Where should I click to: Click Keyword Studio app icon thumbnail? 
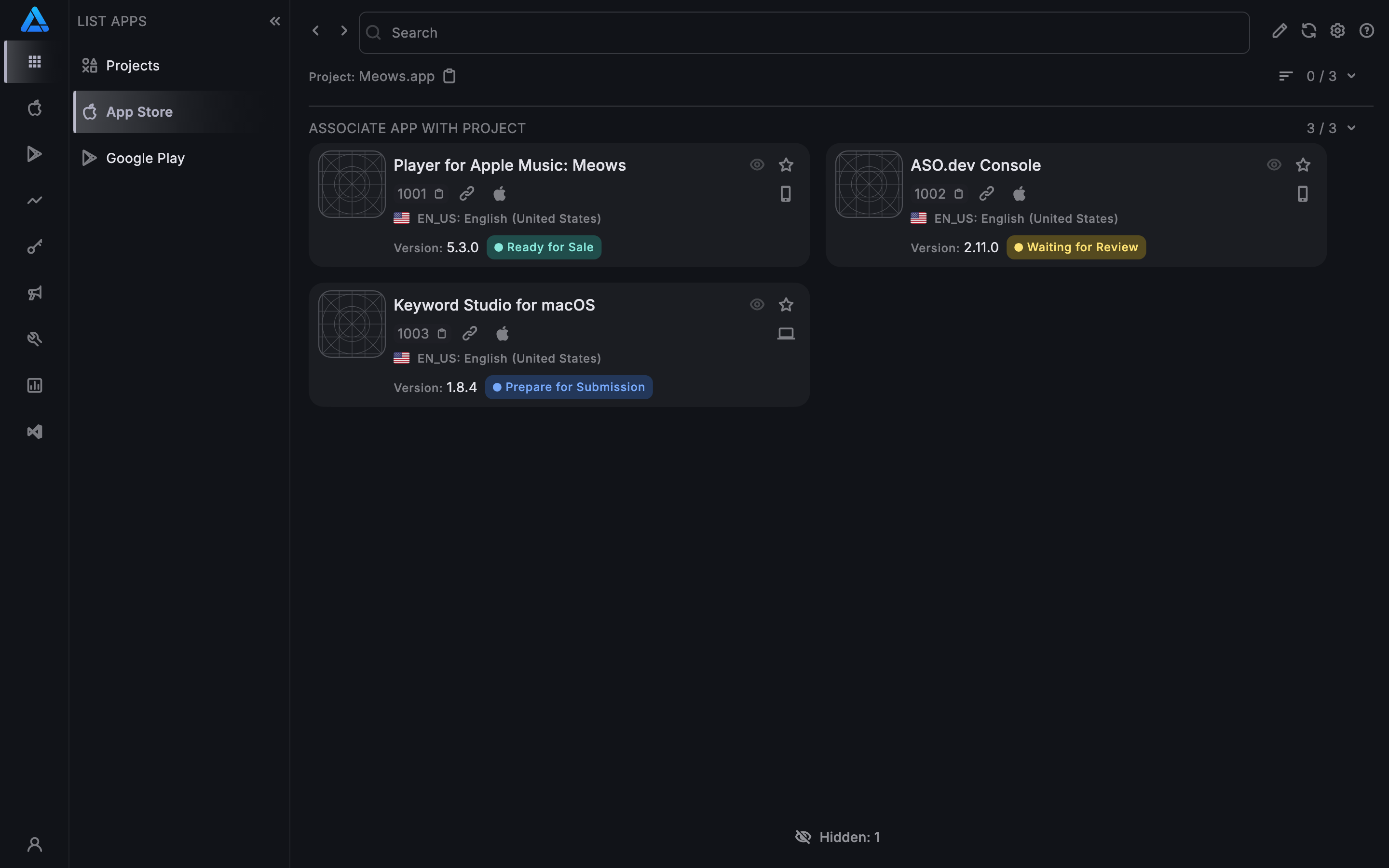(352, 324)
